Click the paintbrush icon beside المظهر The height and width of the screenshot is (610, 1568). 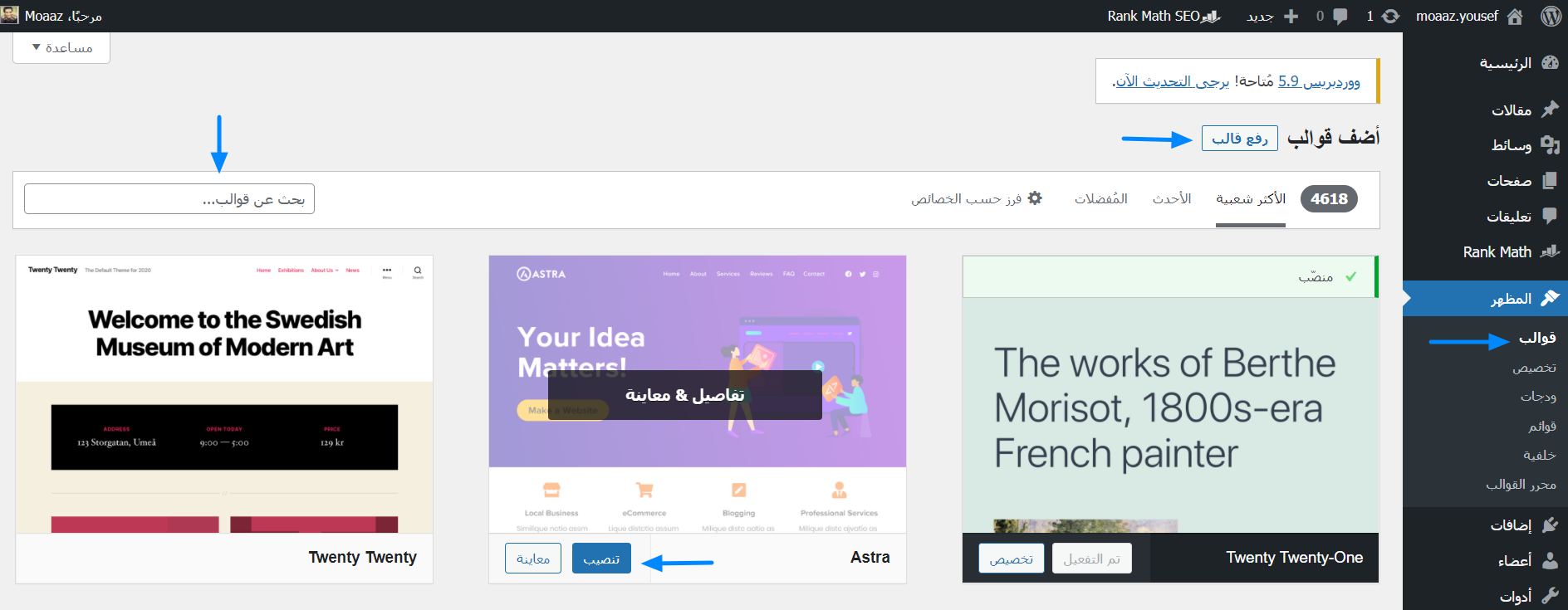1550,298
